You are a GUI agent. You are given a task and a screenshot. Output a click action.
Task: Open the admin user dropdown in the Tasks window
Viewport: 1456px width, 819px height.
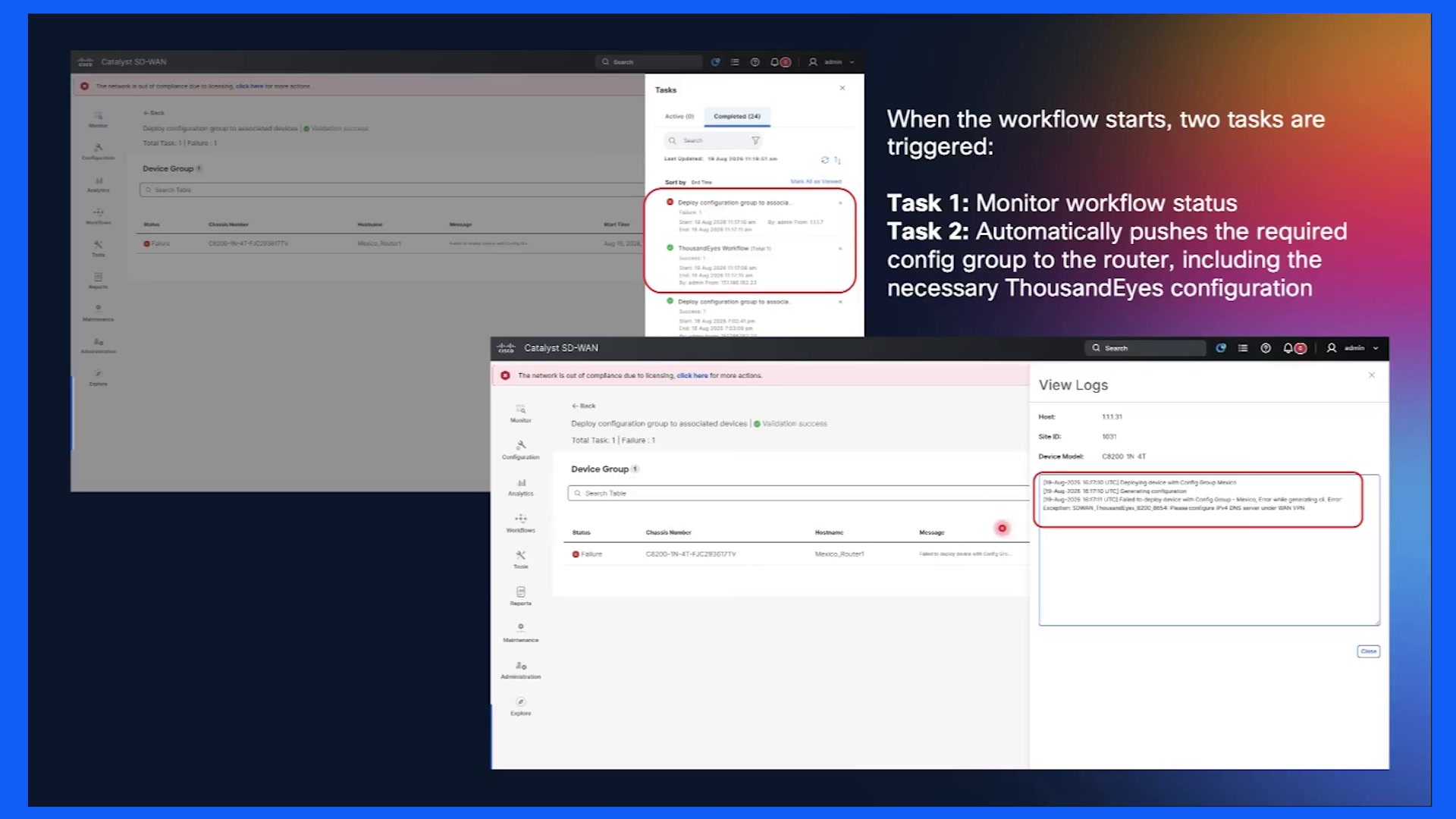coord(832,62)
